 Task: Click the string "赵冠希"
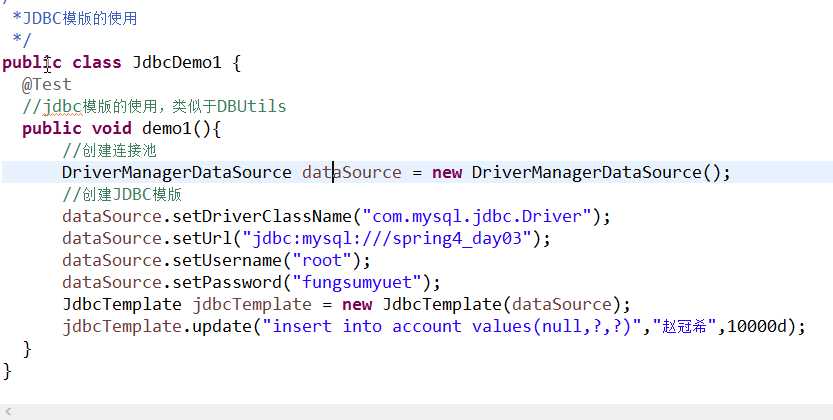point(685,327)
